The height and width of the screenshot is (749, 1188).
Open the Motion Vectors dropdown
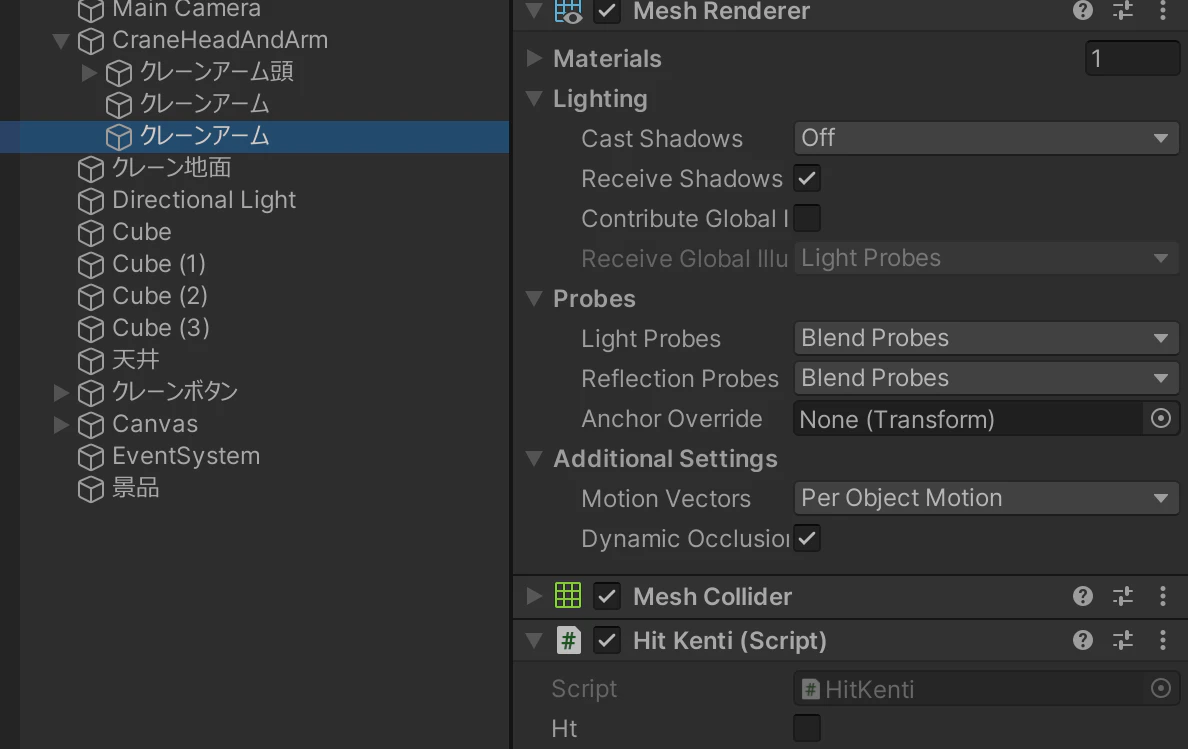pyautogui.click(x=986, y=498)
